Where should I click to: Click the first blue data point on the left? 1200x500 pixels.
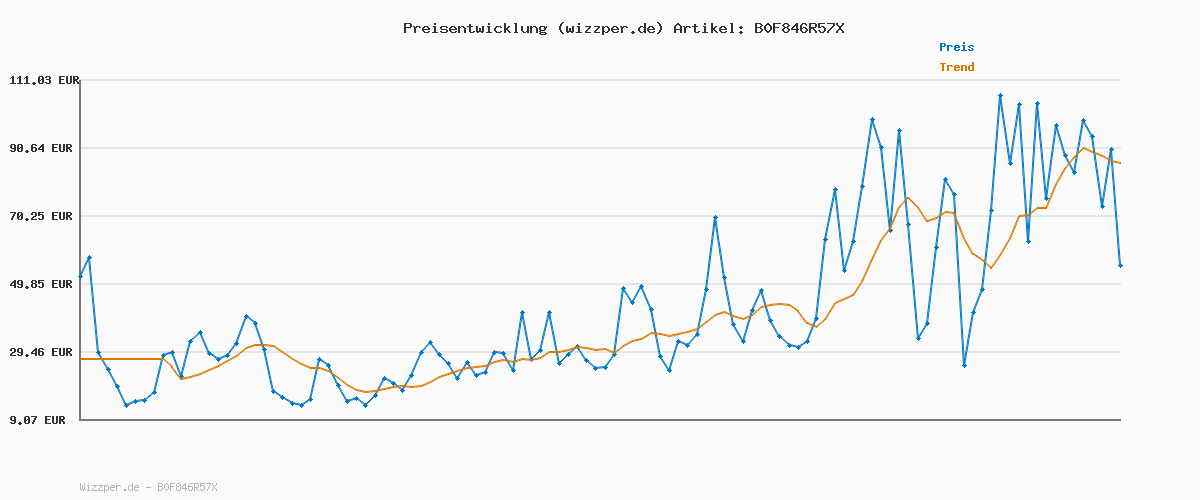pos(80,276)
